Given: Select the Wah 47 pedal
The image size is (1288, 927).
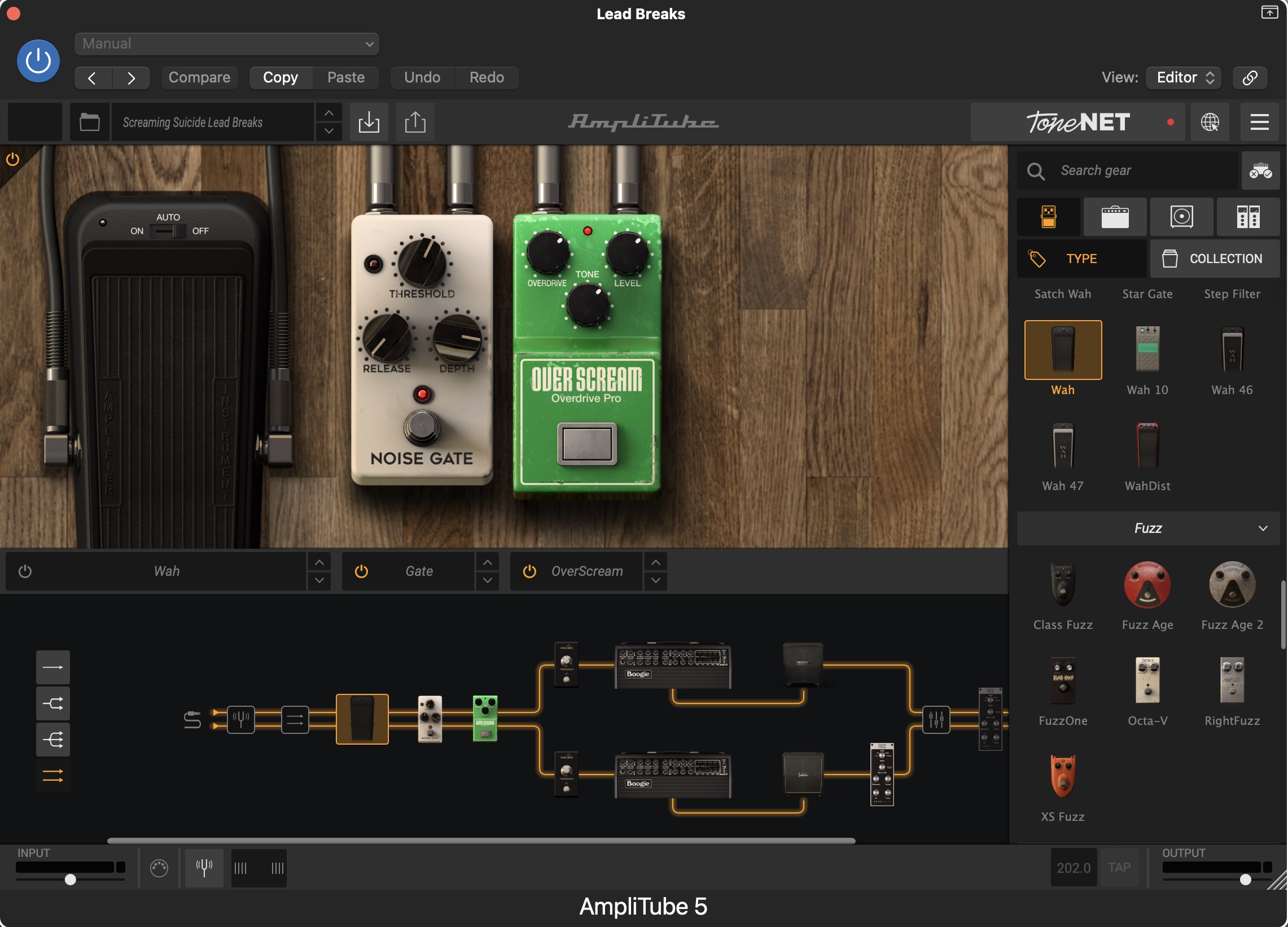Looking at the screenshot, I should [1063, 446].
